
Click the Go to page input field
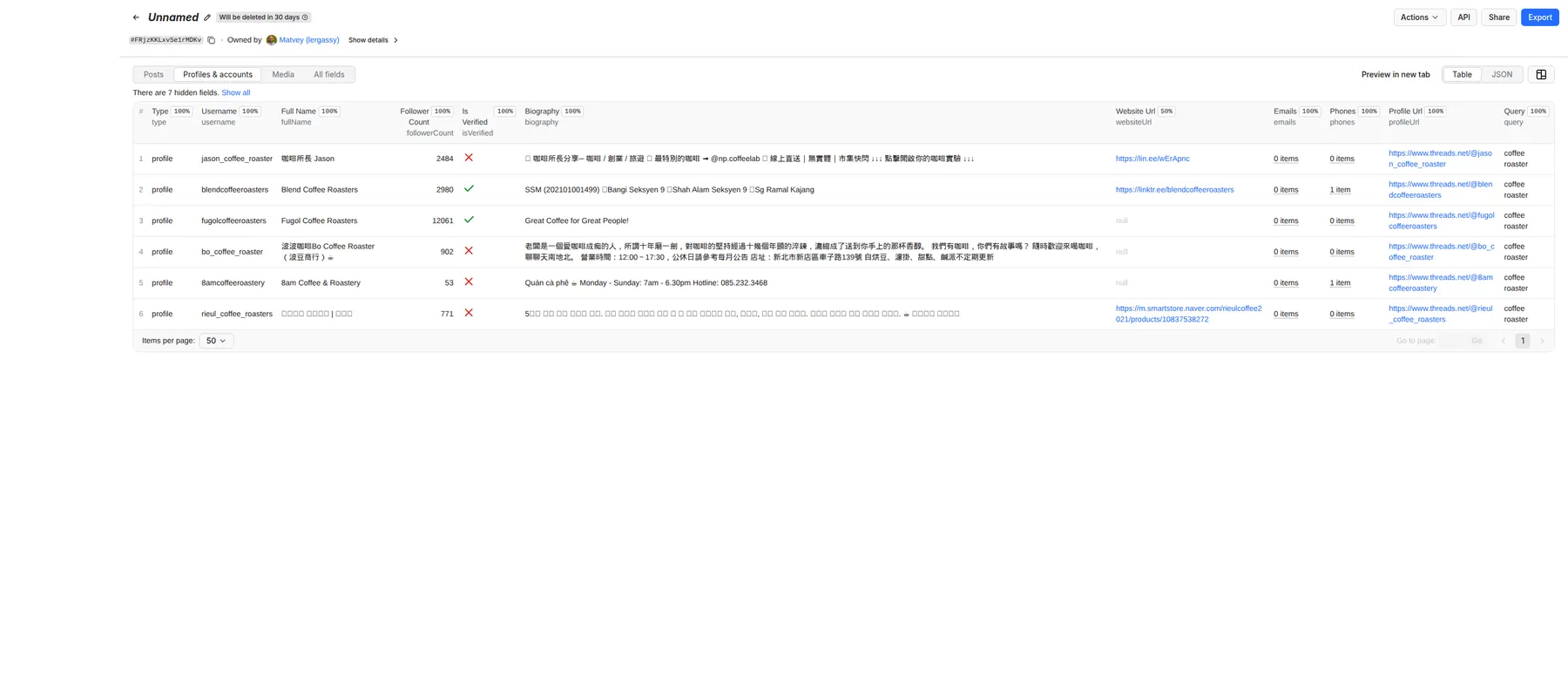1451,341
